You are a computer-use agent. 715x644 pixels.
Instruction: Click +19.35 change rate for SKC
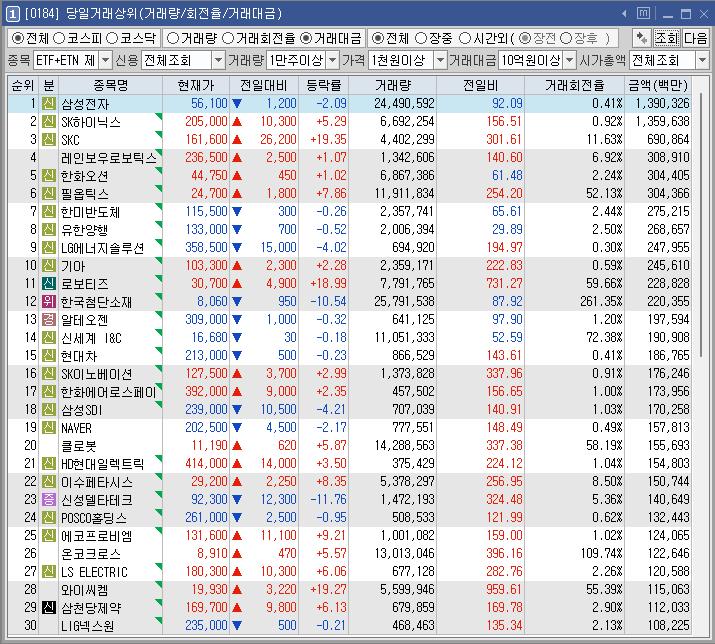pyautogui.click(x=328, y=140)
